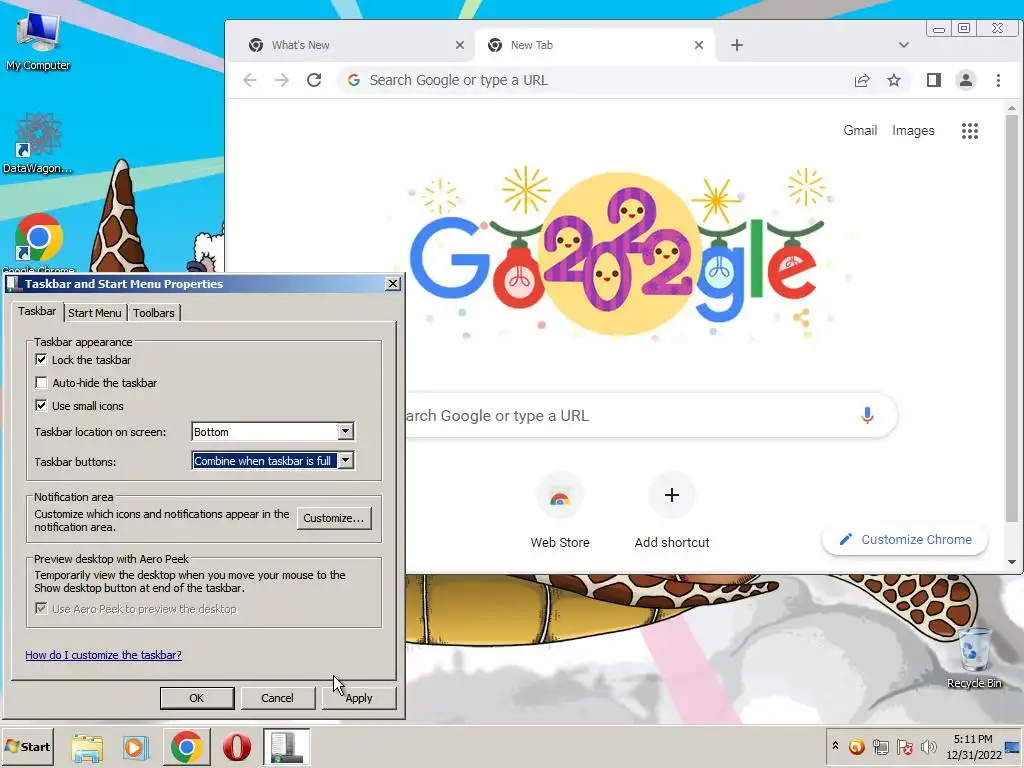Viewport: 1024px width, 768px height.
Task: Open Chrome tab search chevron
Action: click(x=904, y=45)
